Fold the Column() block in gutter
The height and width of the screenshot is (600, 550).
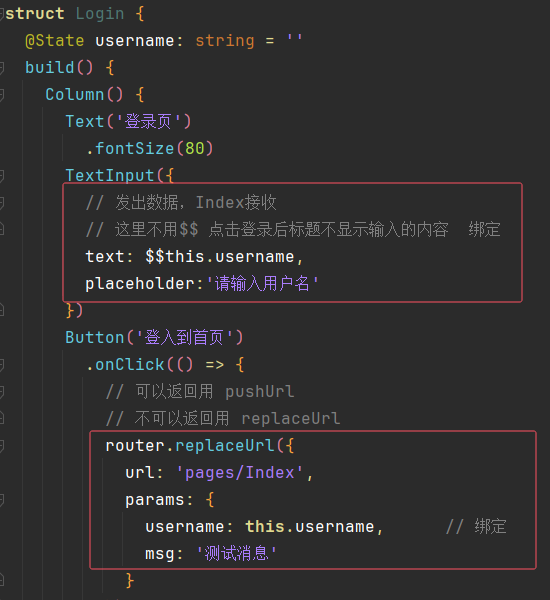click(x=2, y=95)
